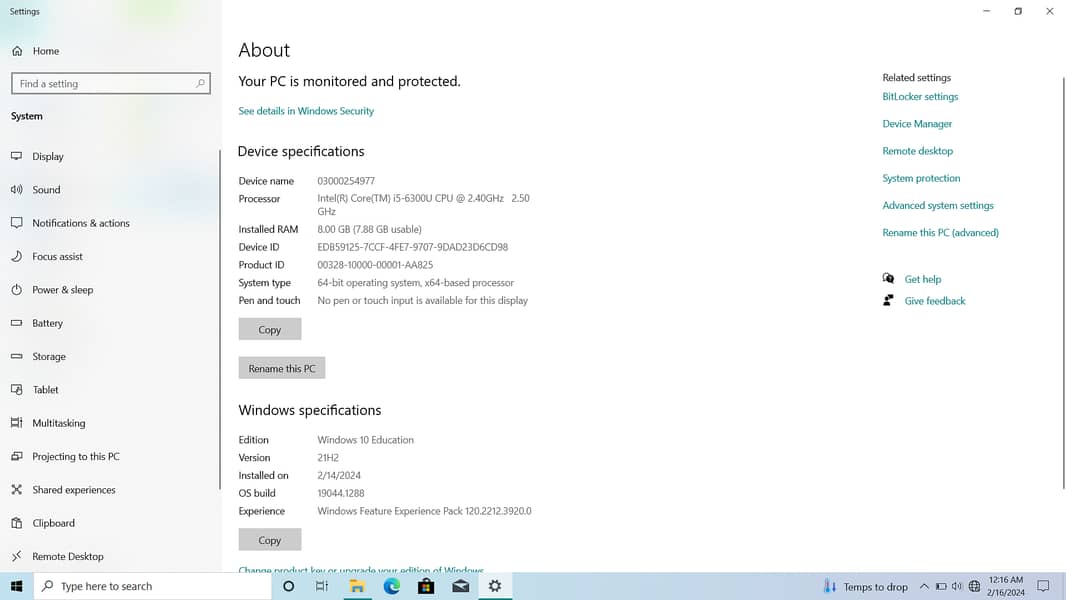Screen dimensions: 1066x600
Task: Open Microsoft Store from taskbar
Action: (426, 586)
